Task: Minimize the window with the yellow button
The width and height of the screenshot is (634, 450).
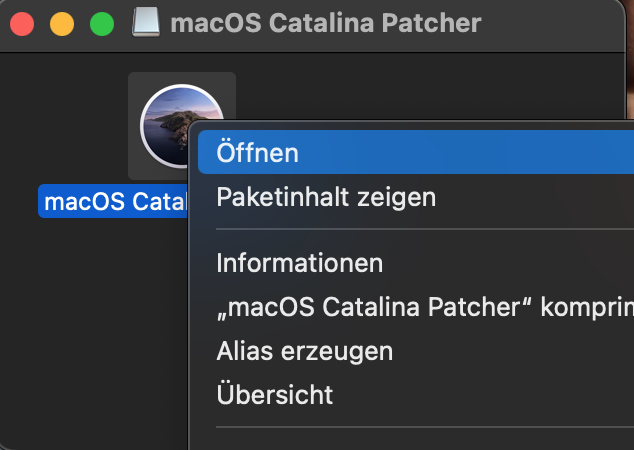Action: [x=62, y=23]
